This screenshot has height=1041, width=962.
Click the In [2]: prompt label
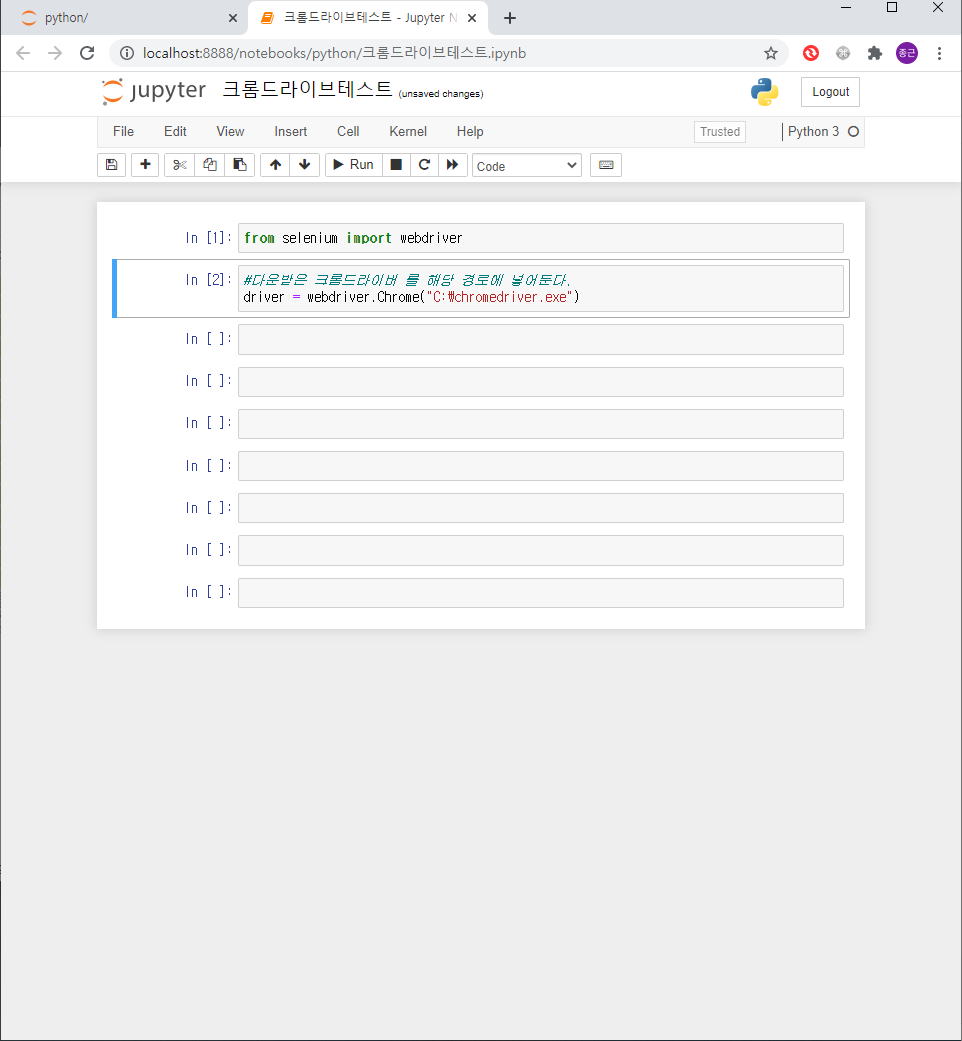pos(208,280)
